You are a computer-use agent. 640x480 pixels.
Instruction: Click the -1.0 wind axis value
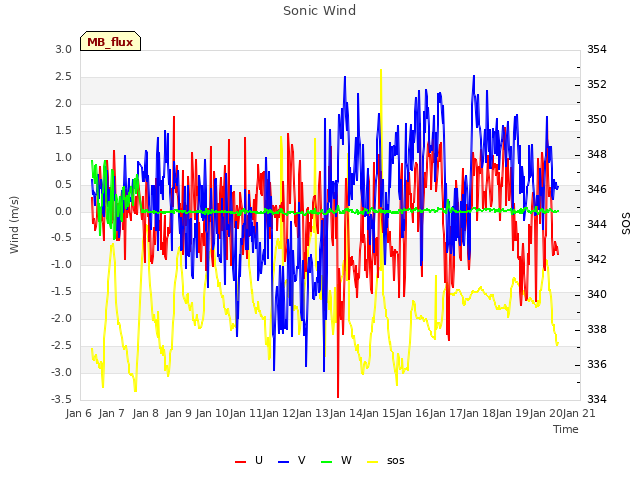61,264
